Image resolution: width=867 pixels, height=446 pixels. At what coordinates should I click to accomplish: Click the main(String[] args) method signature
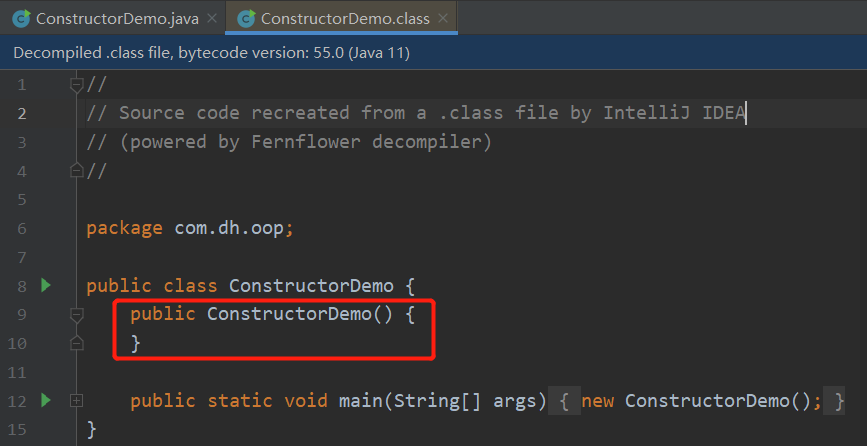click(x=440, y=401)
